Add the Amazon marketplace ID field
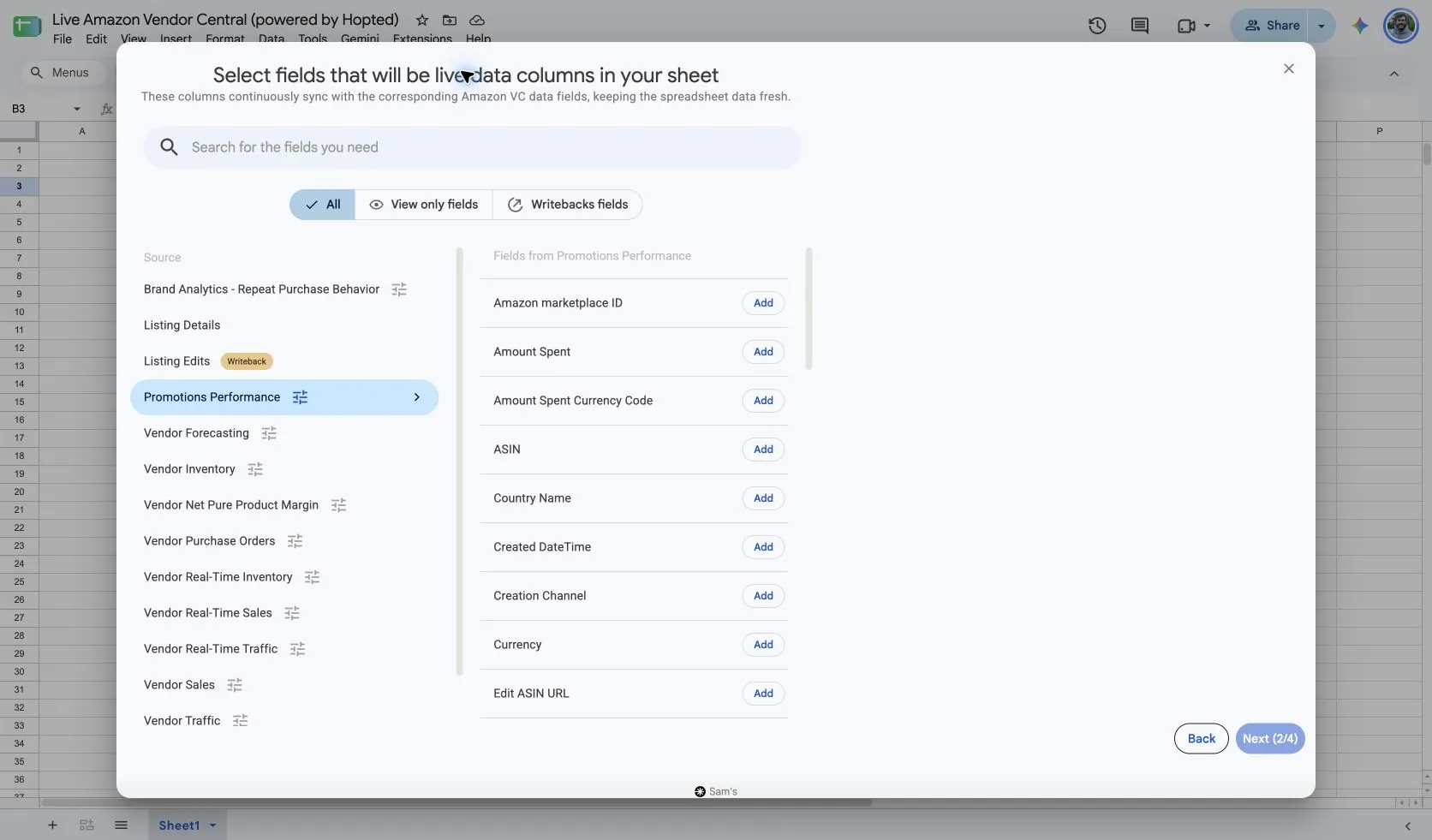This screenshot has height=840, width=1432. 763,303
